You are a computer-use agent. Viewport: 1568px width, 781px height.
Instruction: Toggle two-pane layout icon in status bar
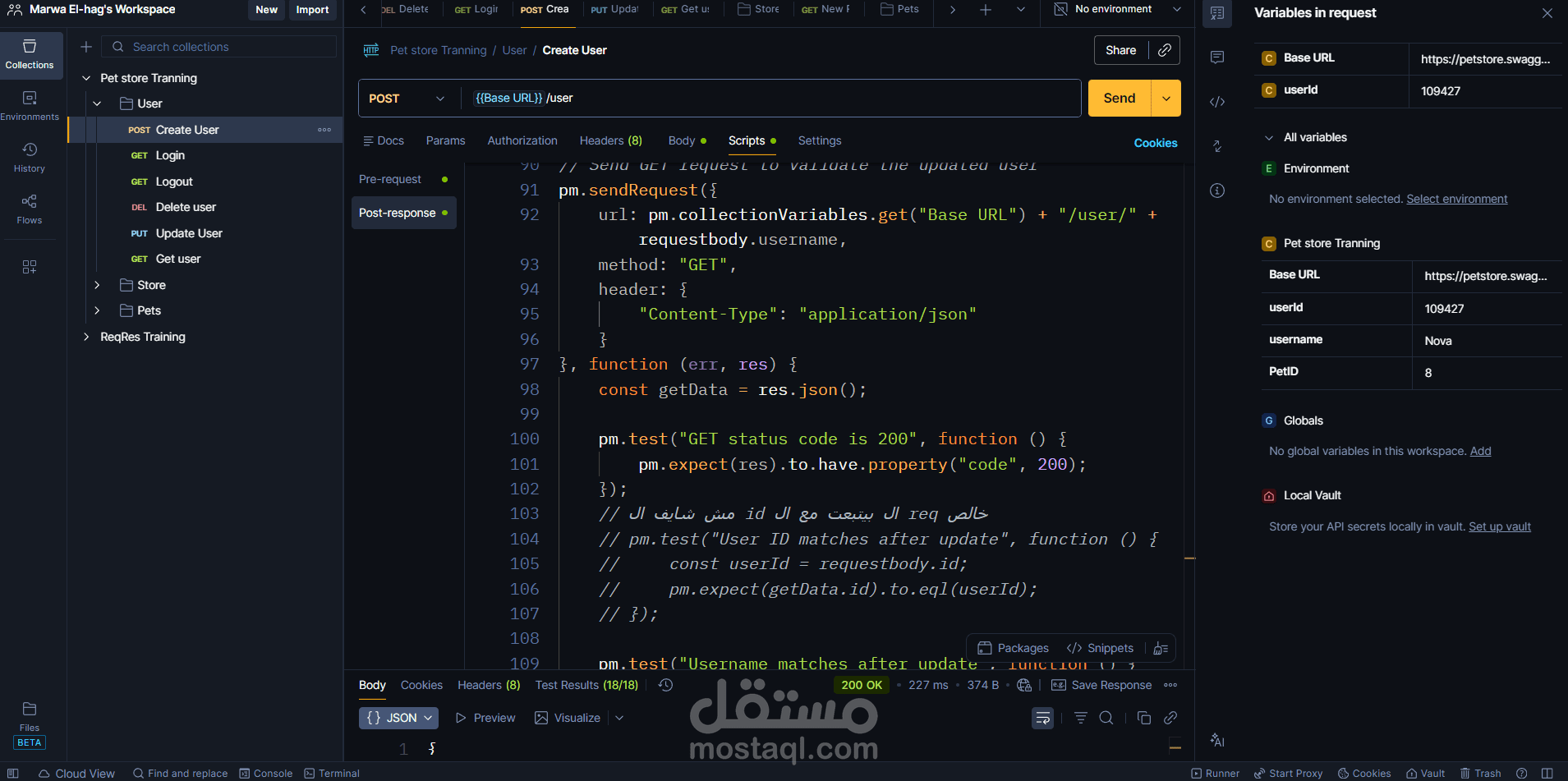click(x=1547, y=774)
